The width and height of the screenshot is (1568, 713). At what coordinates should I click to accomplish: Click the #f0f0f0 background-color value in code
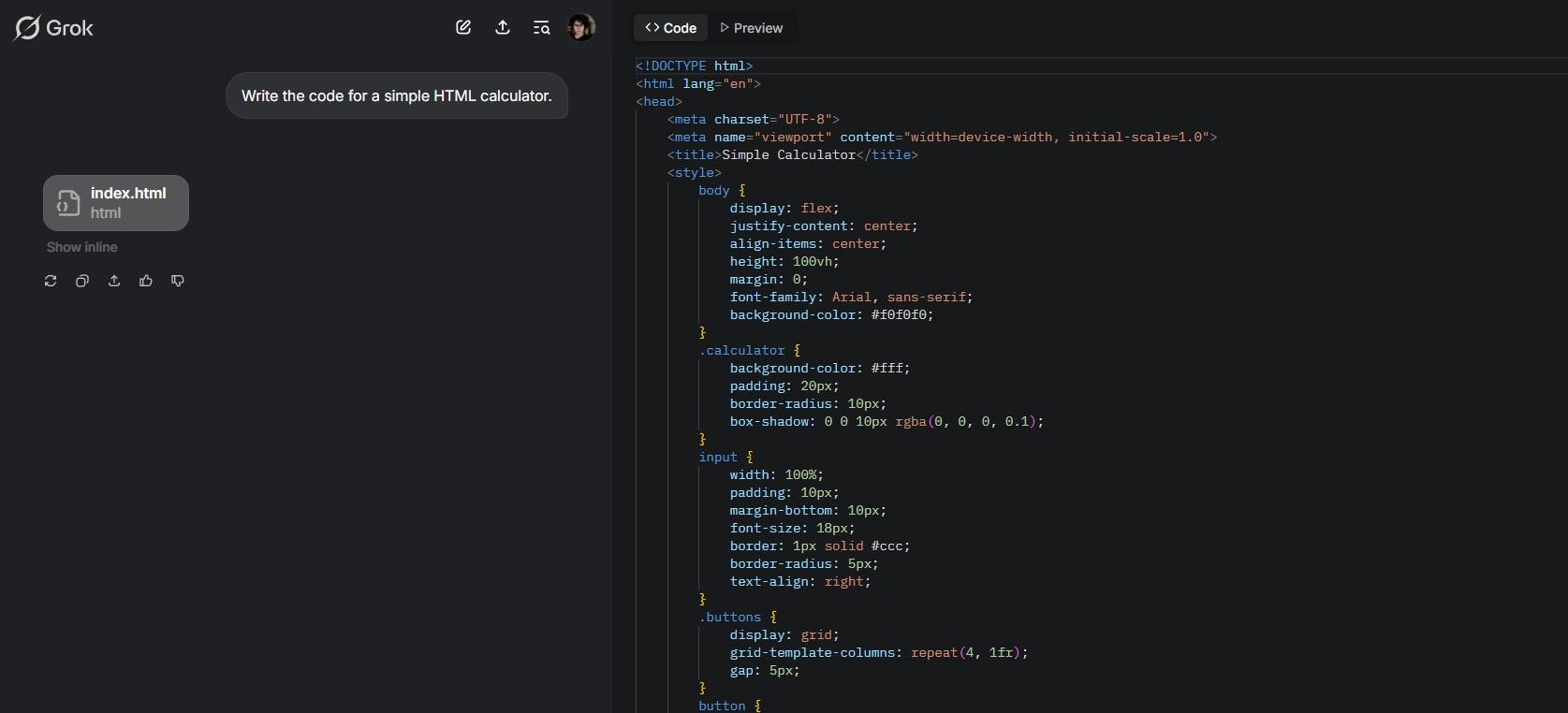[x=901, y=314]
